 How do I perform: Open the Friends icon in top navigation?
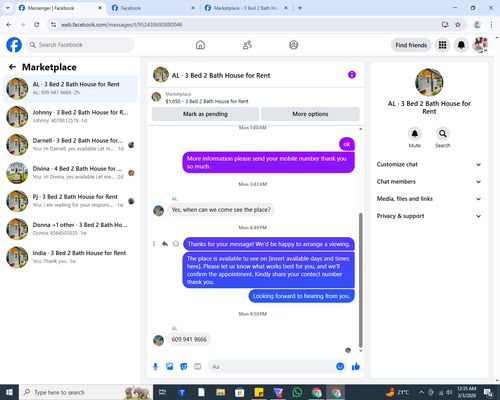click(x=247, y=45)
